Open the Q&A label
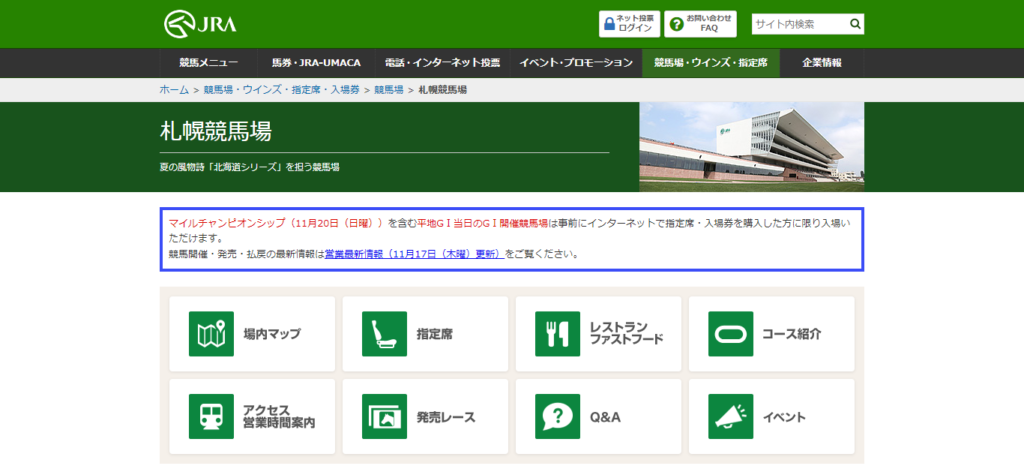 click(x=605, y=417)
